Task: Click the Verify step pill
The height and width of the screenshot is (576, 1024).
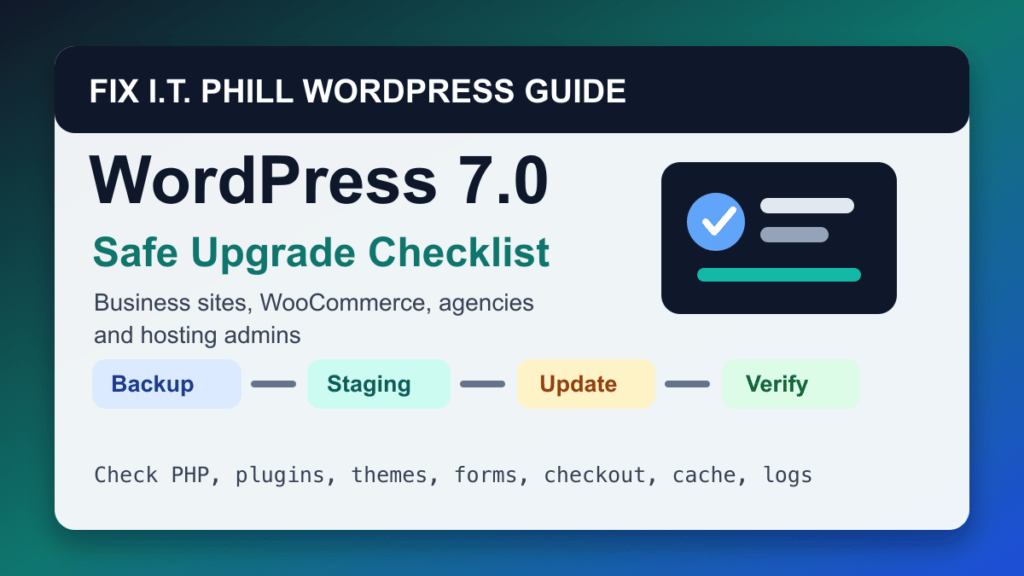Action: pos(790,384)
